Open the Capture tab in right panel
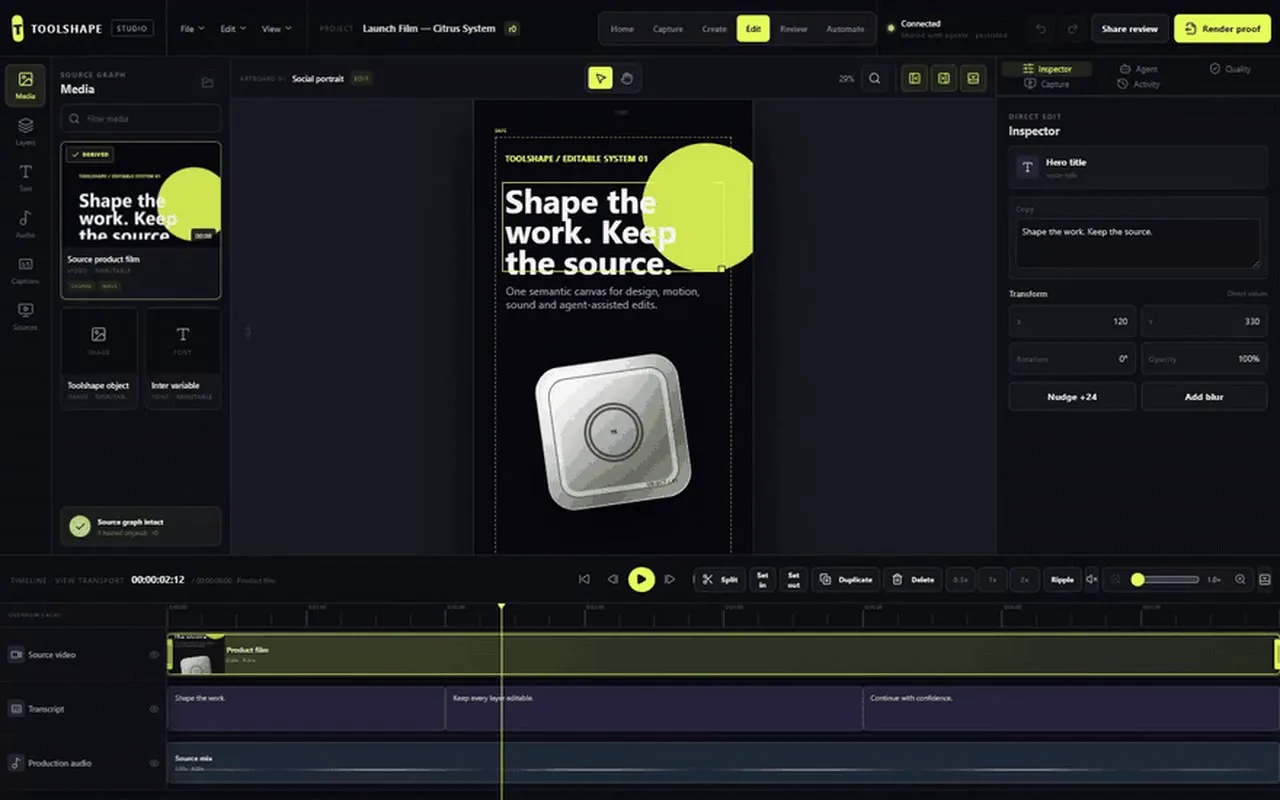Screen dimensions: 1280x800 1047,84
